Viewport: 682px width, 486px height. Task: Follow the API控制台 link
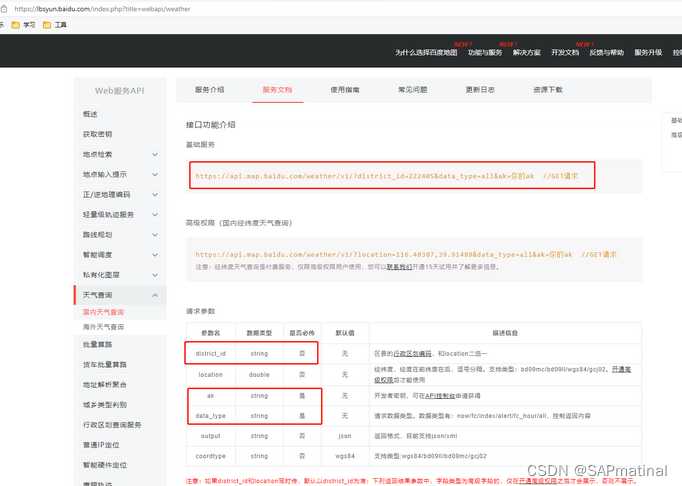pos(440,396)
